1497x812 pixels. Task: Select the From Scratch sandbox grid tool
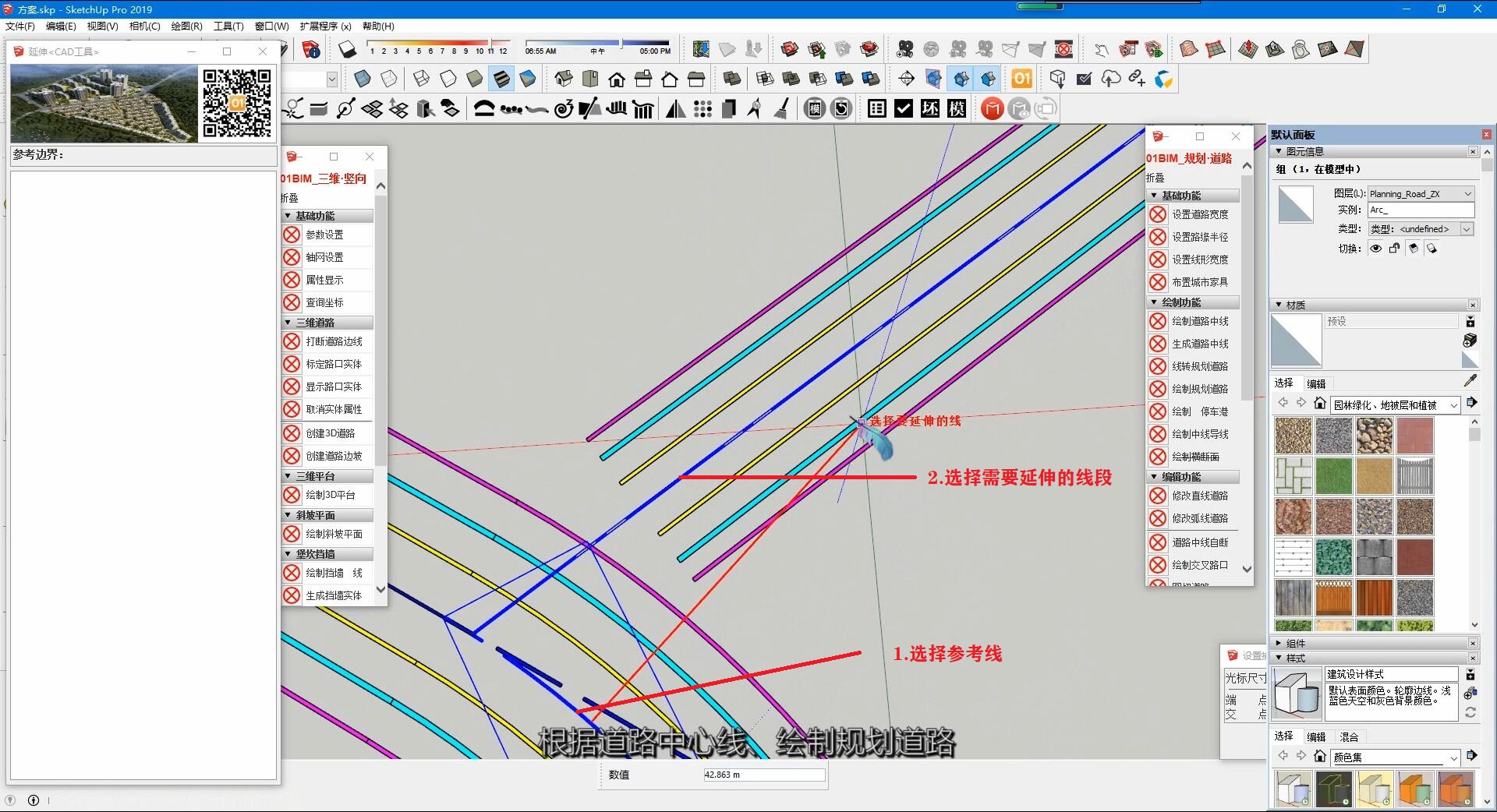pyautogui.click(x=1216, y=50)
